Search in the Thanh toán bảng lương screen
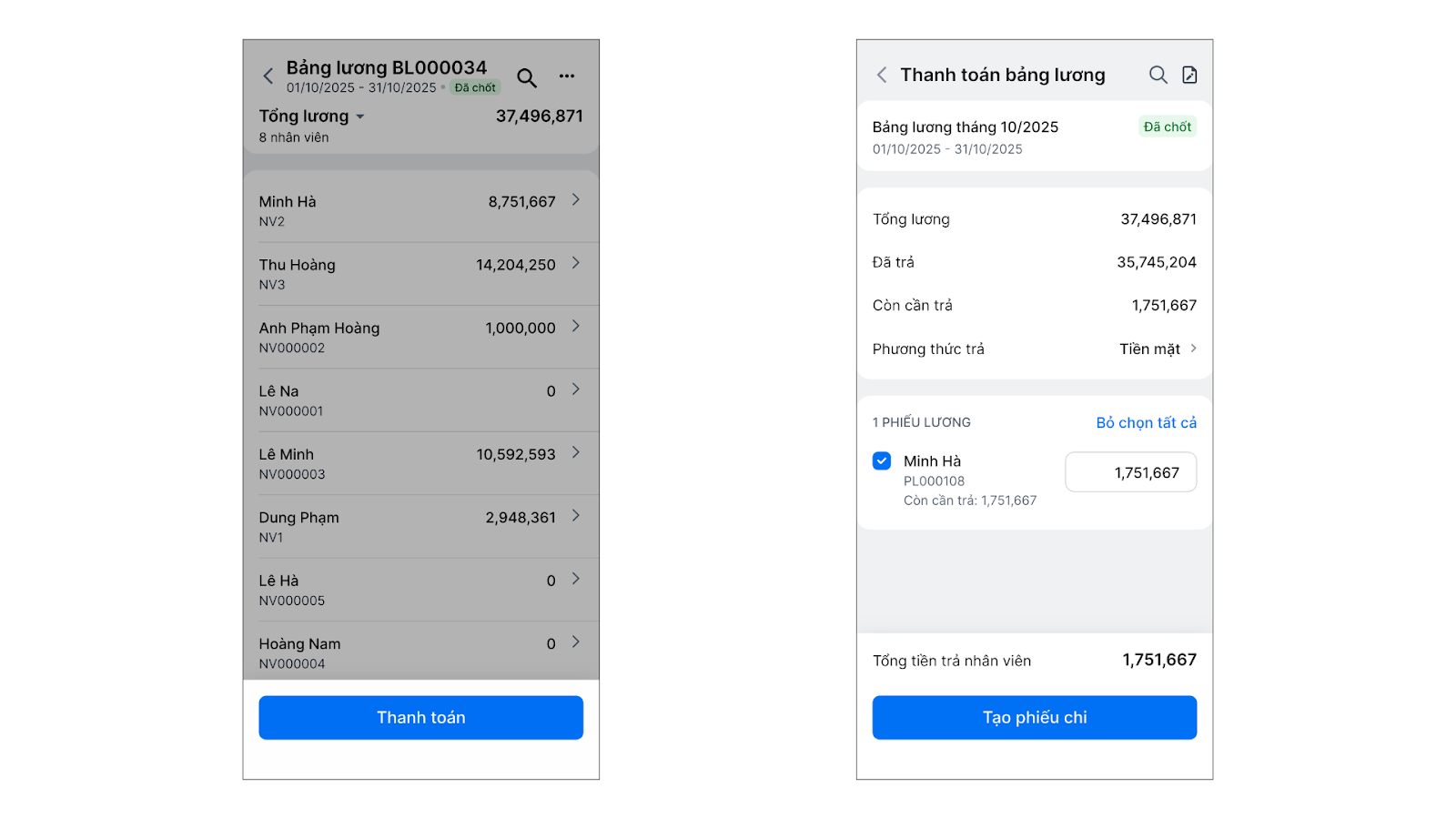Screen dimensions: 1456x819 (x=1158, y=75)
